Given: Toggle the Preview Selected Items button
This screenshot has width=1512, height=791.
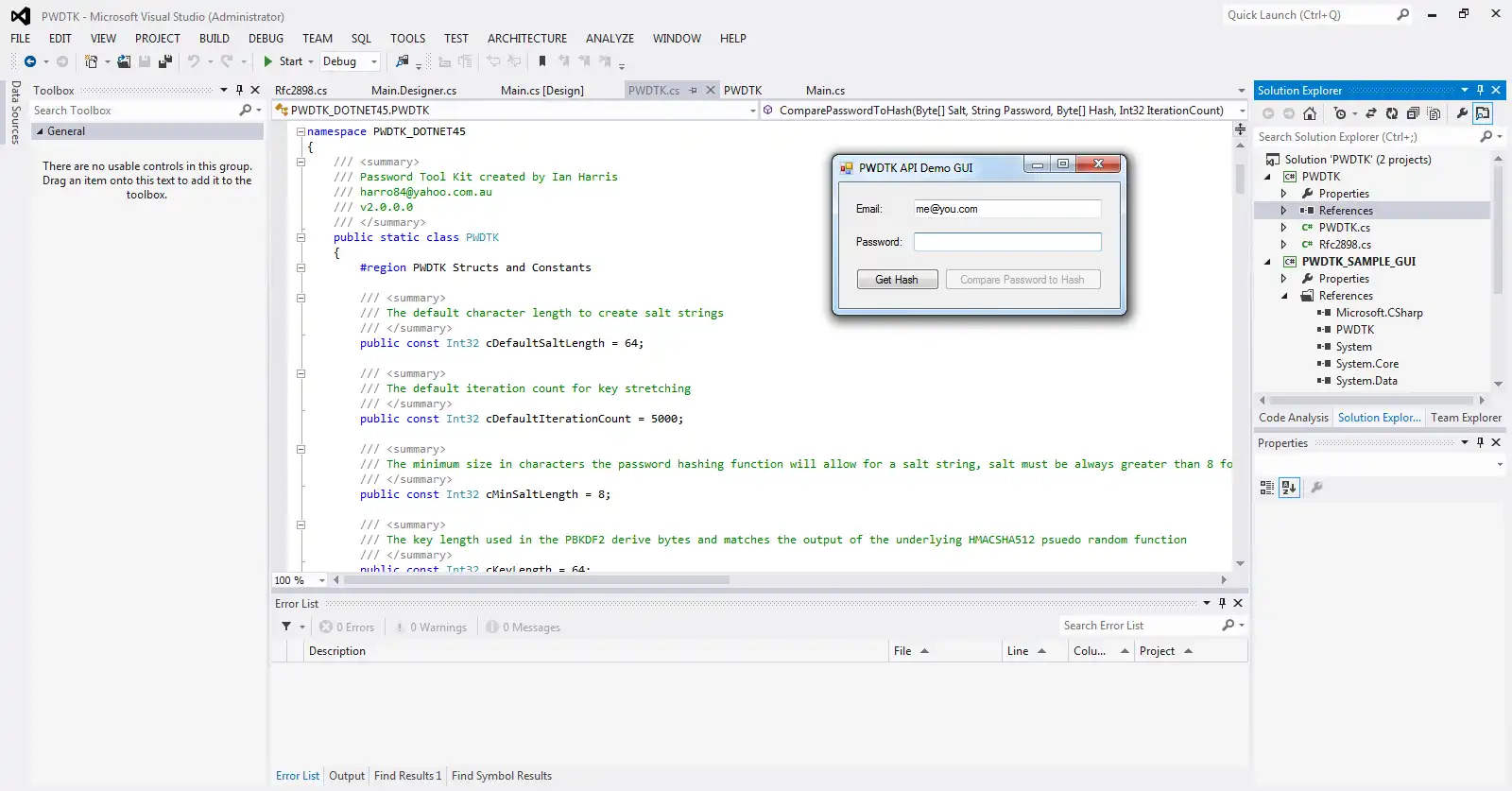Looking at the screenshot, I should click(1483, 113).
